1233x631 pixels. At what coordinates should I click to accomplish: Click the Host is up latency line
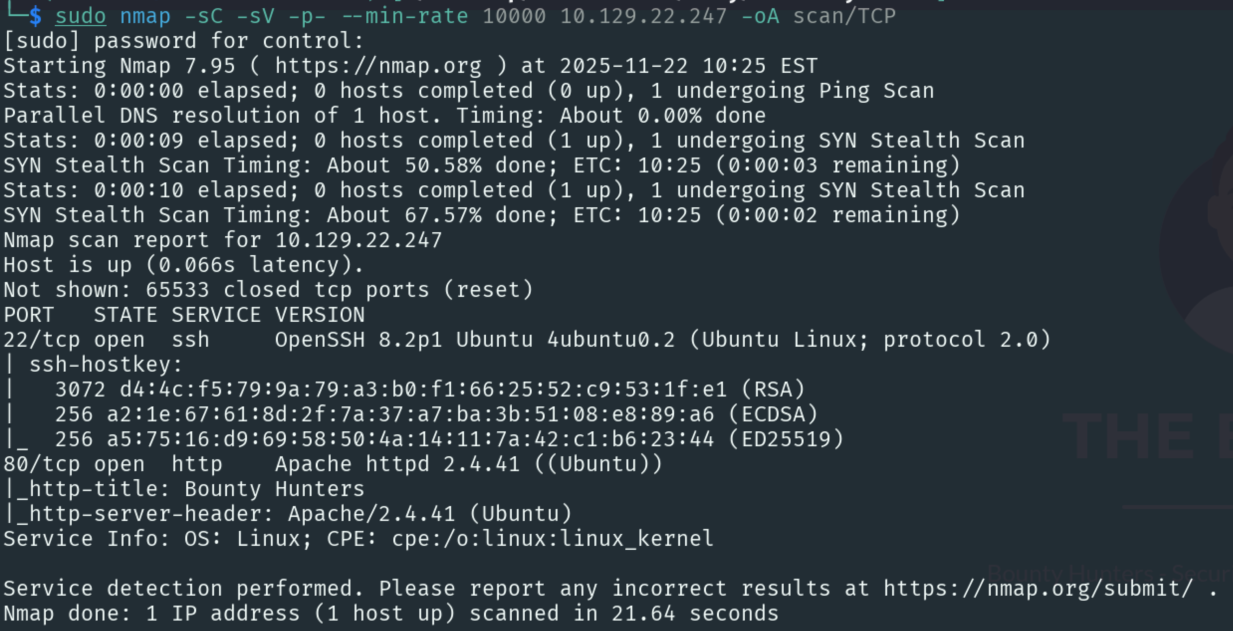coord(184,265)
